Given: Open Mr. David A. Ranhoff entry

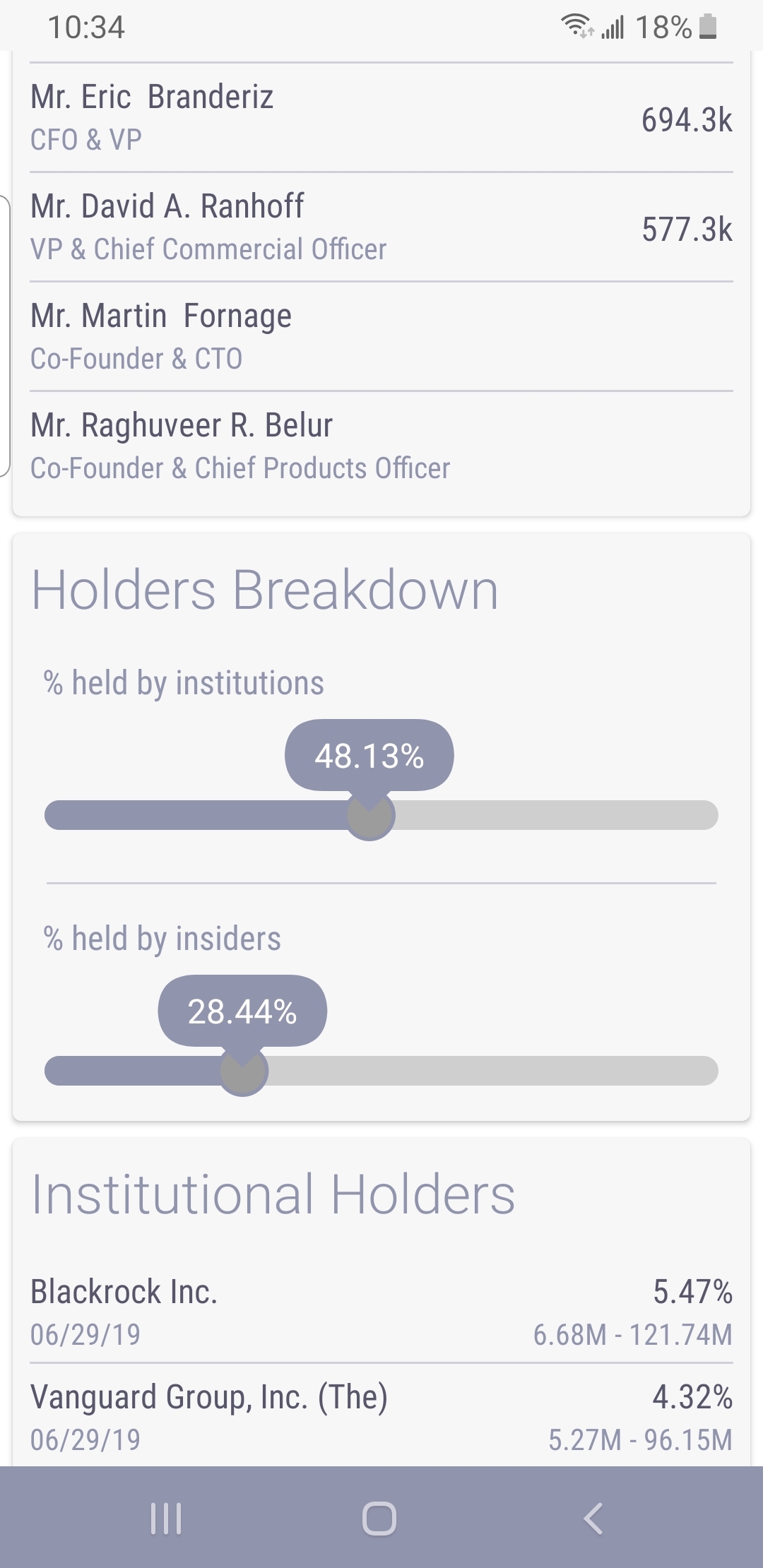Looking at the screenshot, I should [381, 227].
